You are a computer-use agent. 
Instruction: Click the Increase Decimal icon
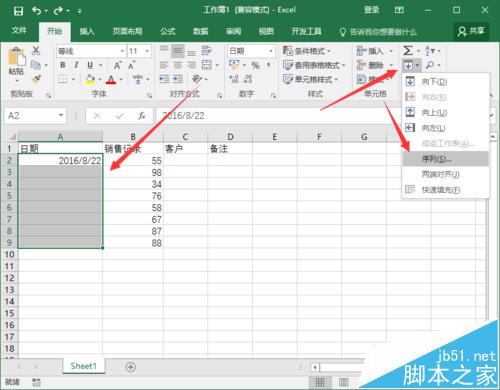click(x=234, y=79)
